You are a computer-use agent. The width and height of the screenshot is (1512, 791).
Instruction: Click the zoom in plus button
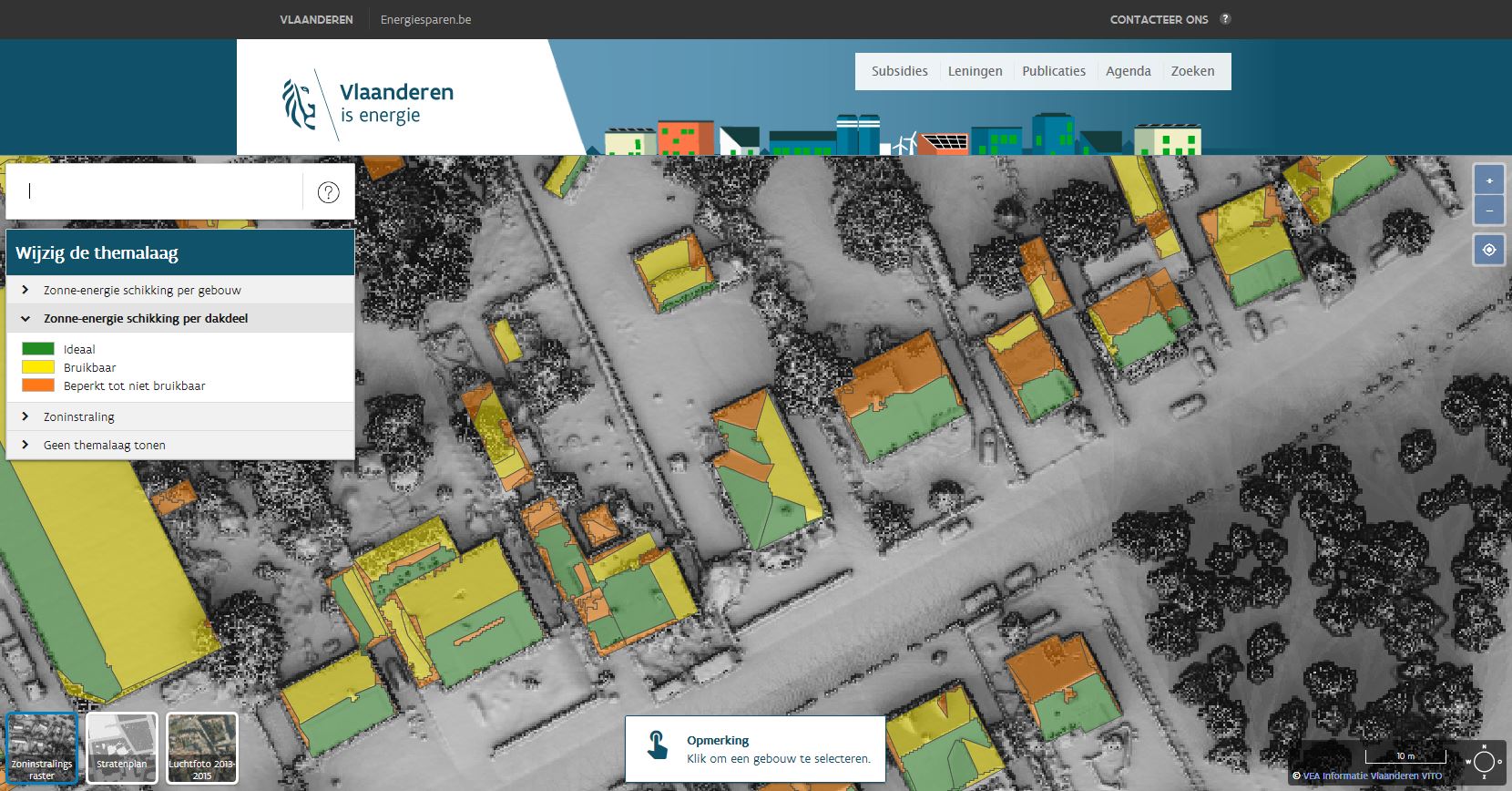pos(1489,180)
